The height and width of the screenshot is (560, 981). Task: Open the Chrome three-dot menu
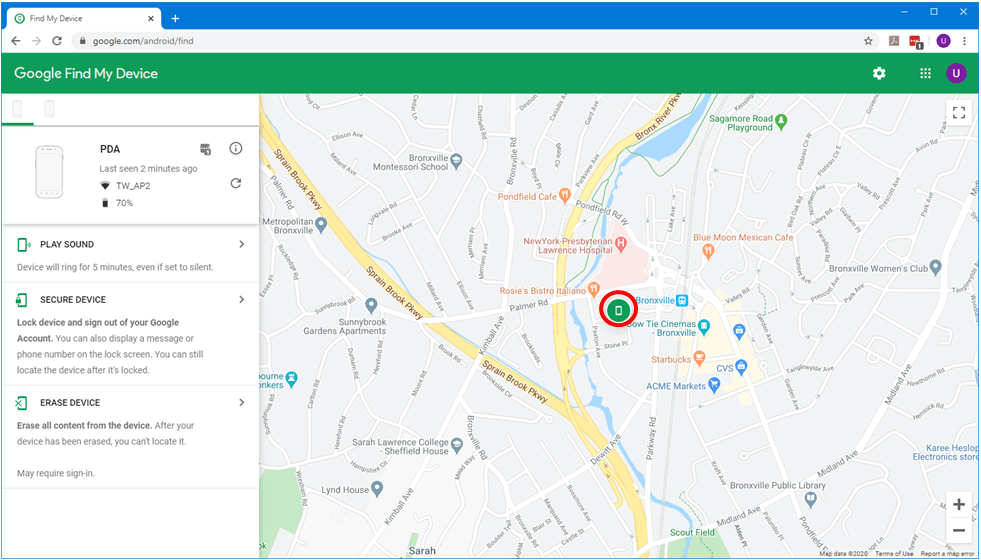coord(965,41)
